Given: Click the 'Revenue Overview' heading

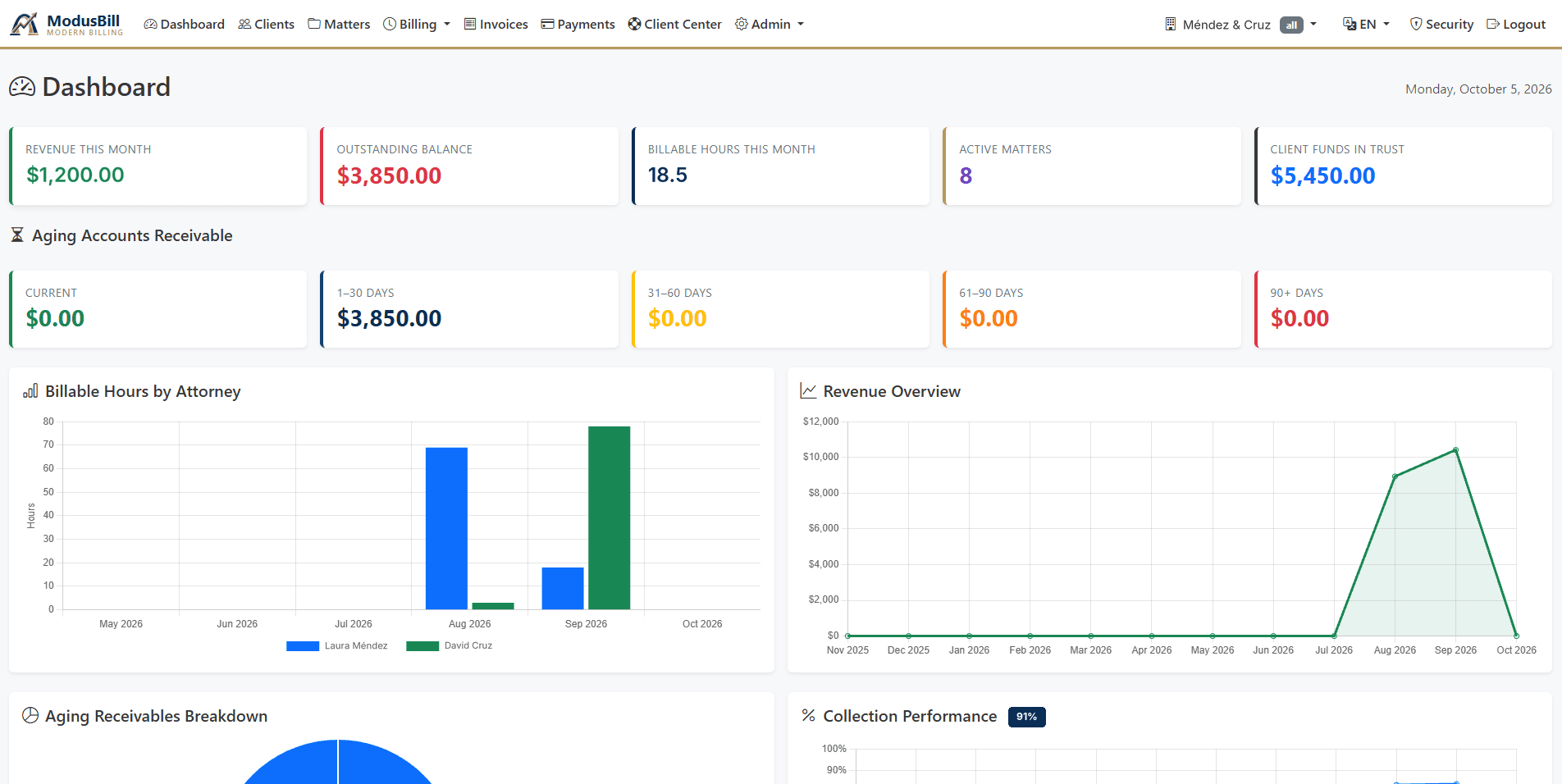Looking at the screenshot, I should click(x=892, y=391).
